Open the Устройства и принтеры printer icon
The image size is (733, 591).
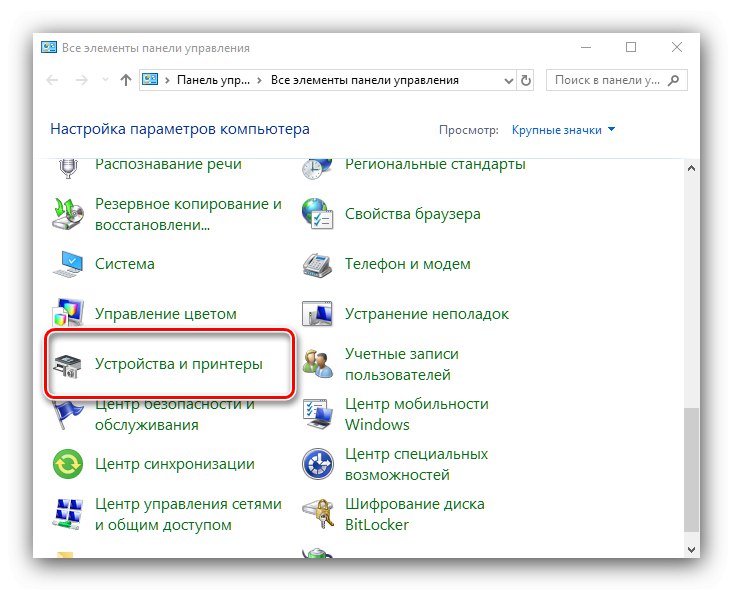click(67, 365)
